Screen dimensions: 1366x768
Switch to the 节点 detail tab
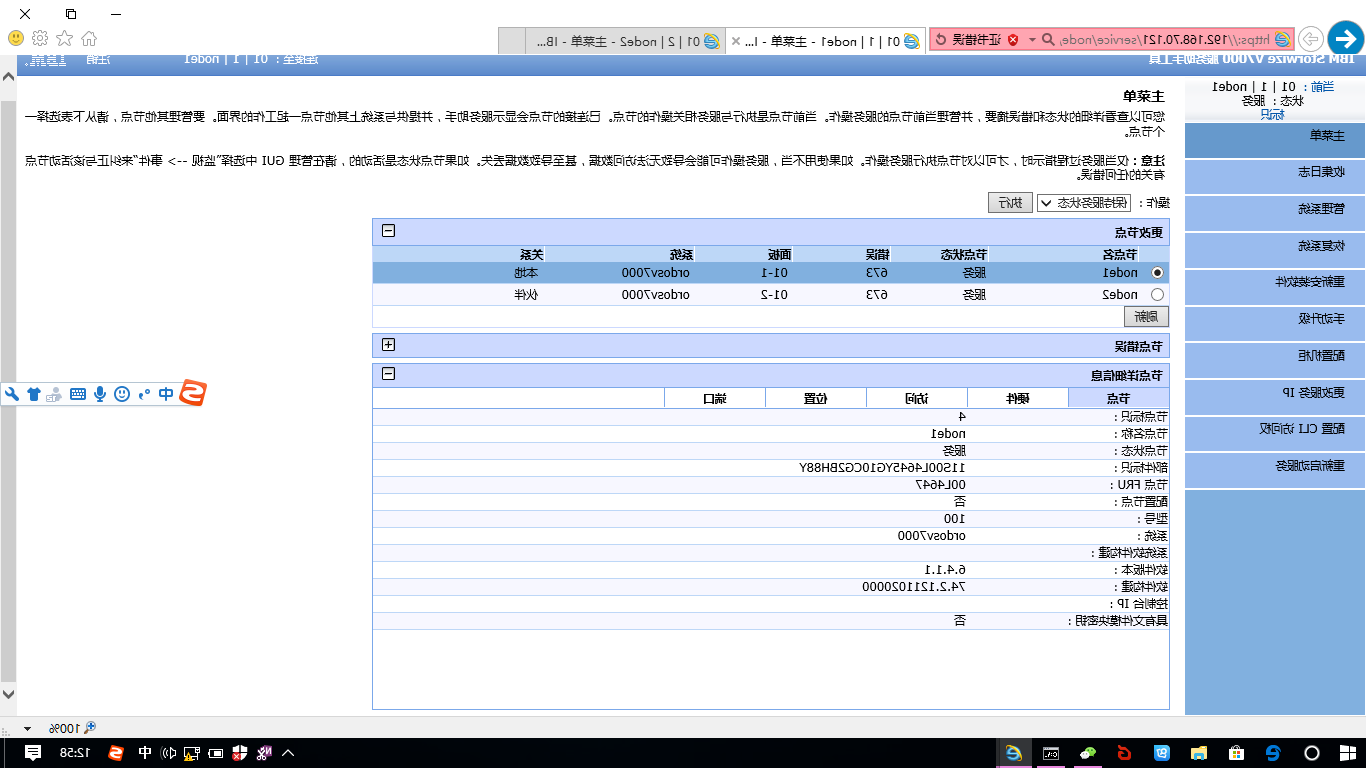(1119, 398)
